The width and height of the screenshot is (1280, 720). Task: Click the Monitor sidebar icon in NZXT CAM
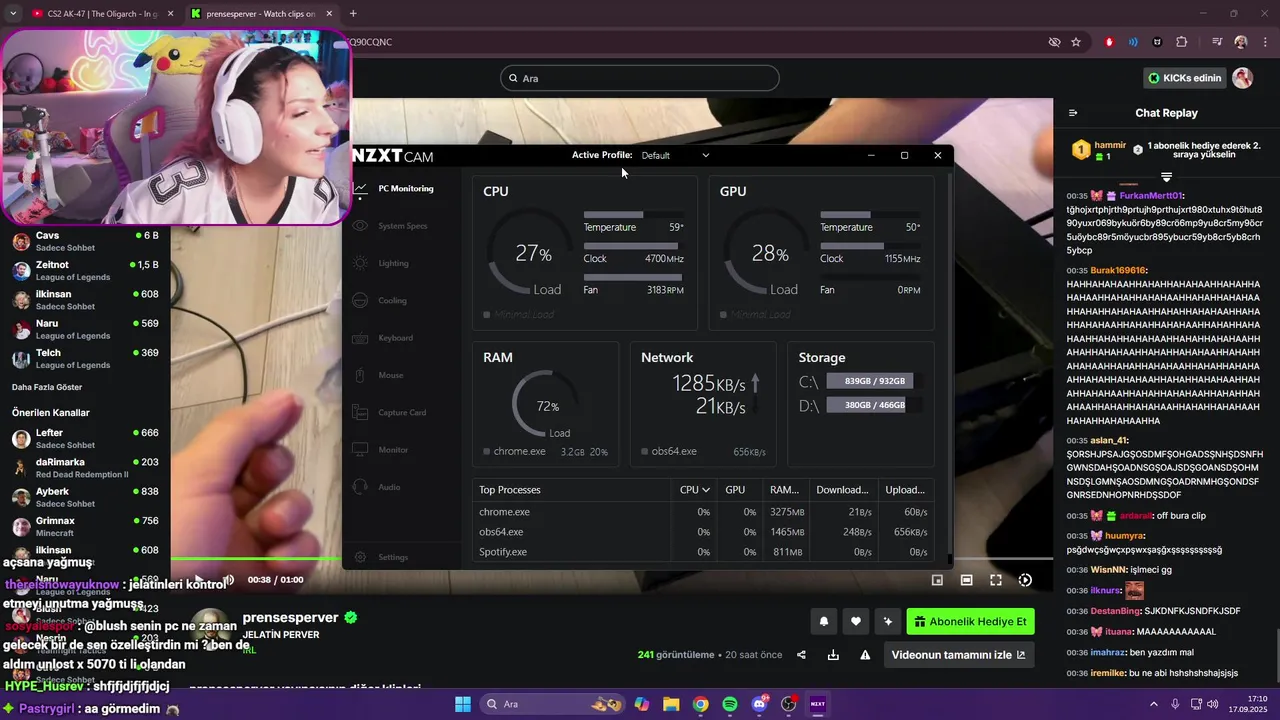click(361, 450)
